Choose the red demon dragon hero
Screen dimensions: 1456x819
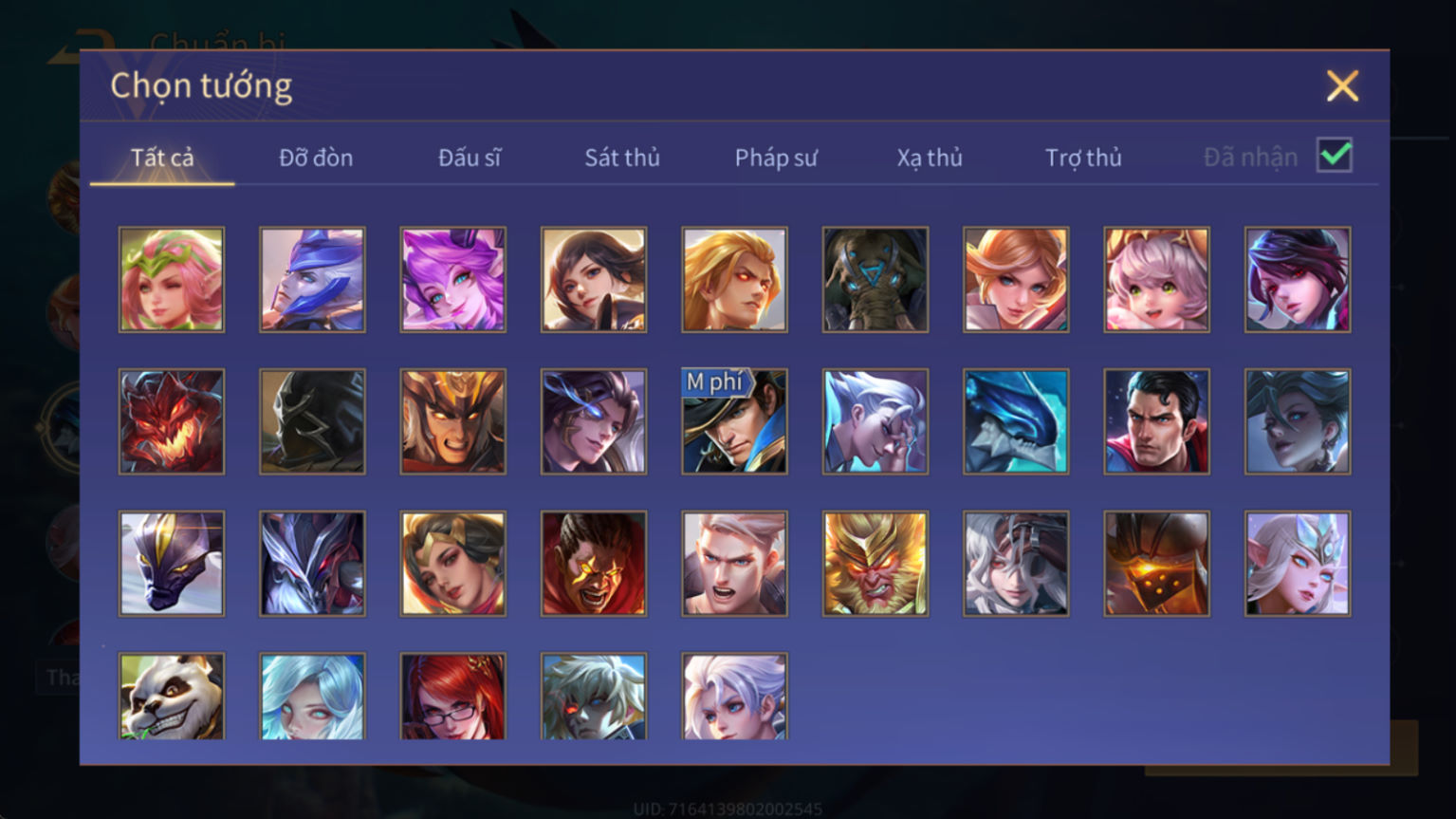click(x=172, y=421)
